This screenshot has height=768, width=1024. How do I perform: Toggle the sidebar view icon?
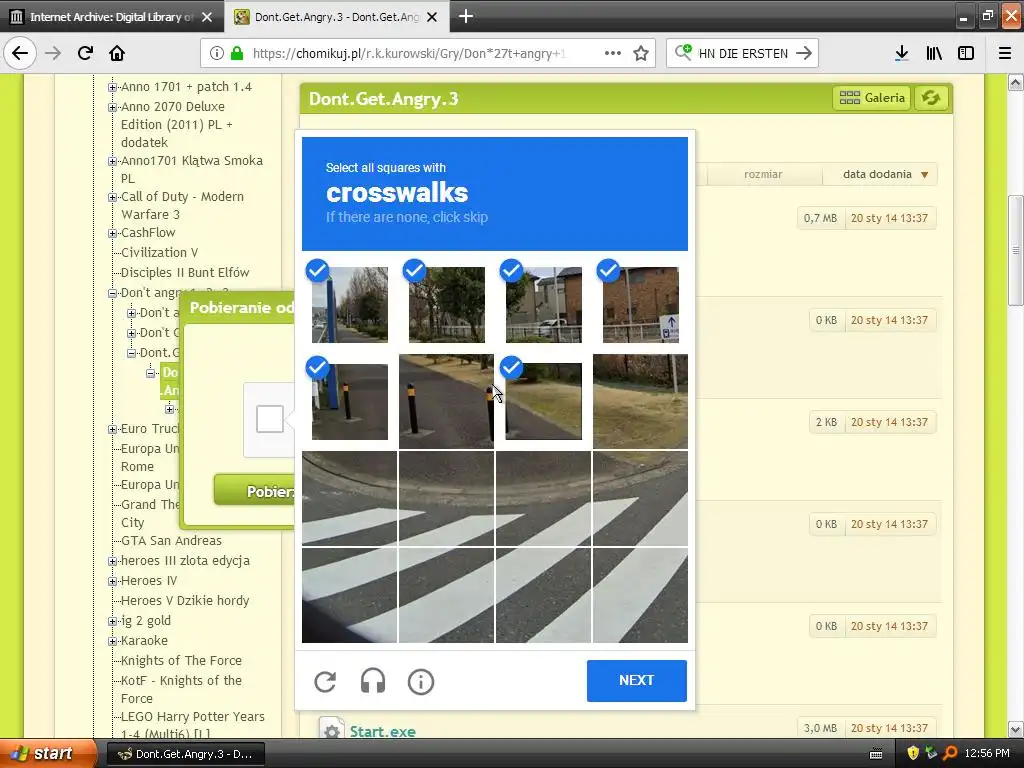(966, 53)
